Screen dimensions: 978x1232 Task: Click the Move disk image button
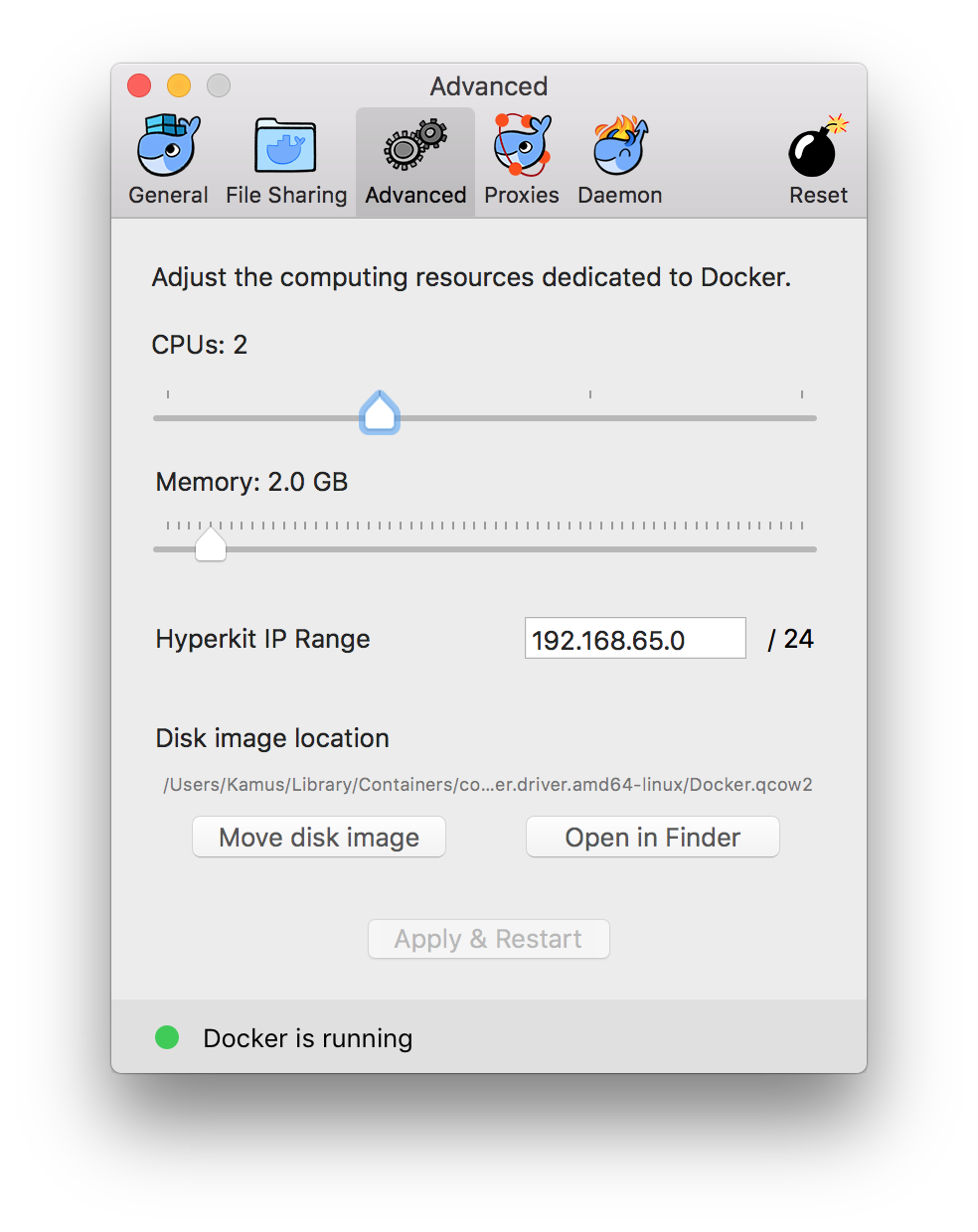tap(319, 838)
